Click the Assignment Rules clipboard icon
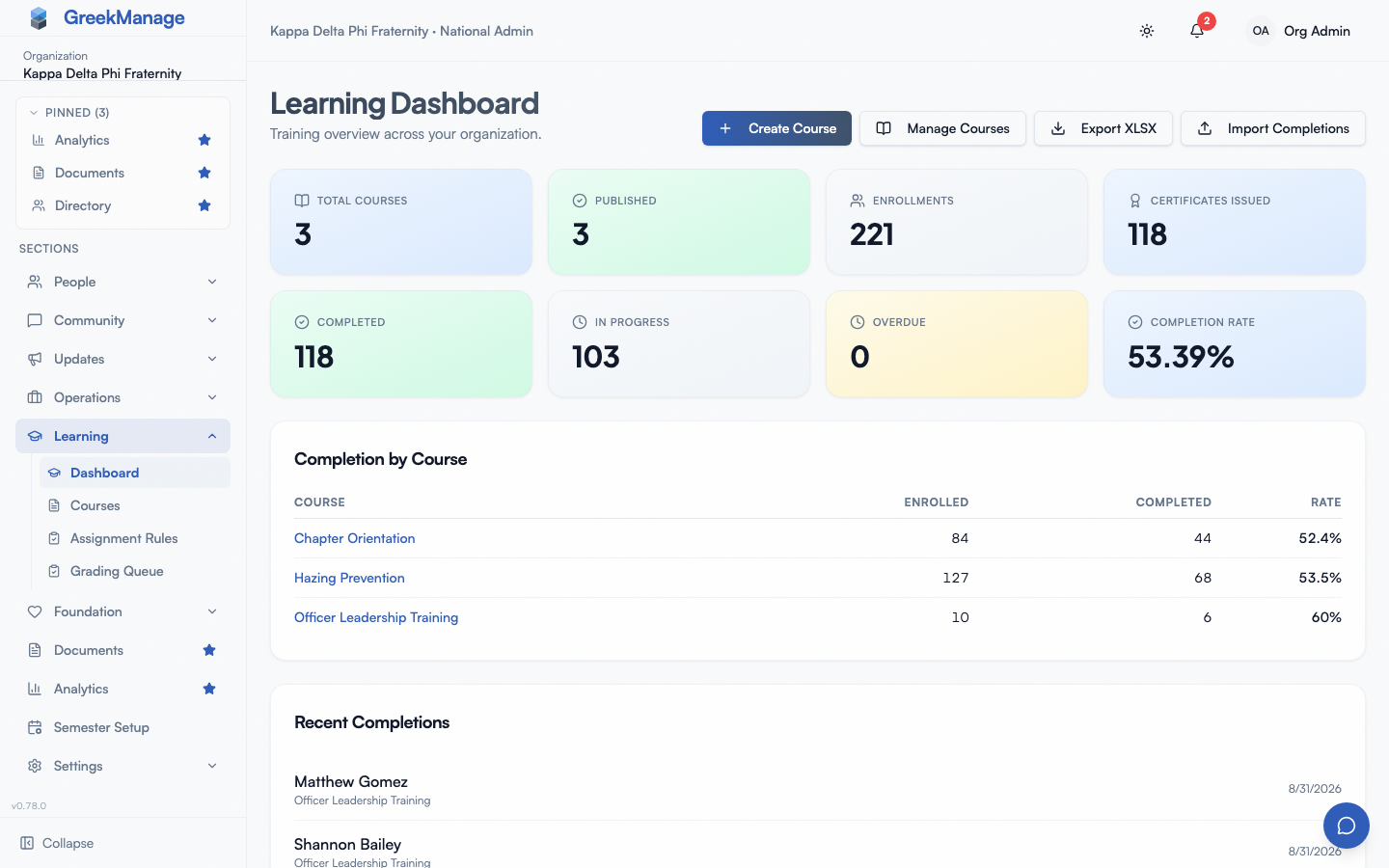This screenshot has height=868, width=1389. (x=55, y=538)
